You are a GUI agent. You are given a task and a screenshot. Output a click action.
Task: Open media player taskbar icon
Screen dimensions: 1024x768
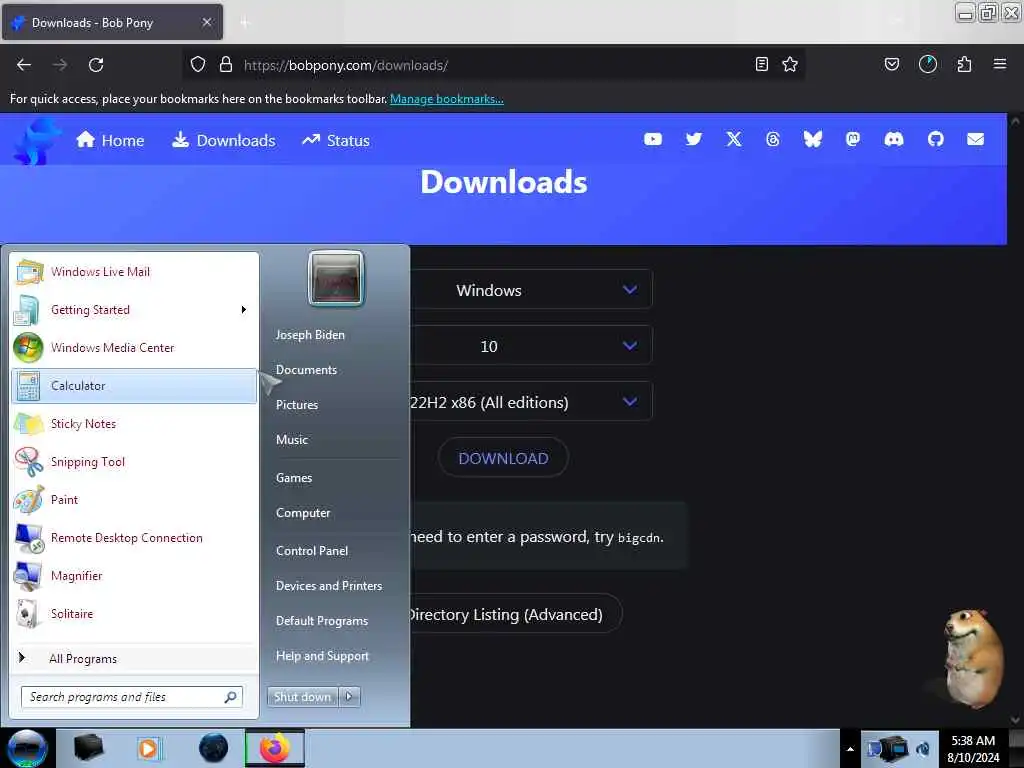point(149,748)
